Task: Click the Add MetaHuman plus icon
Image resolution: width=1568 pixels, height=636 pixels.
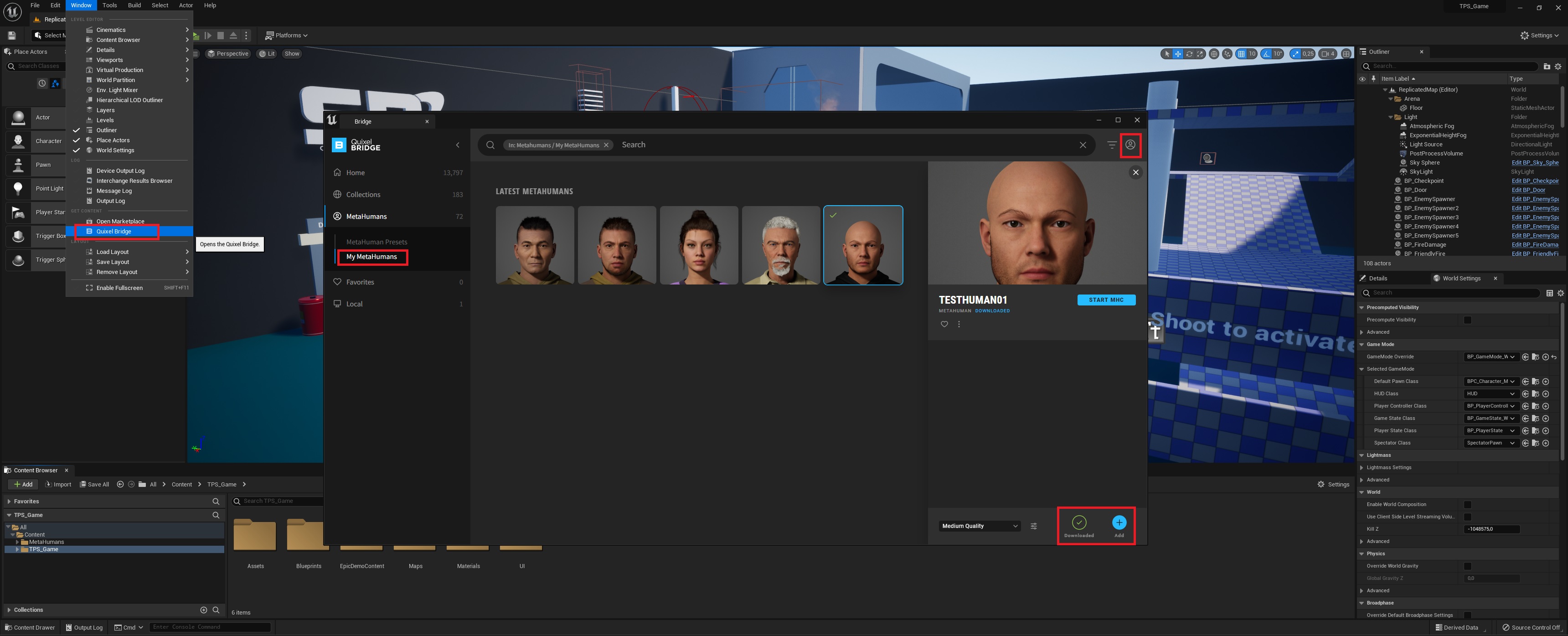Action: coord(1119,523)
